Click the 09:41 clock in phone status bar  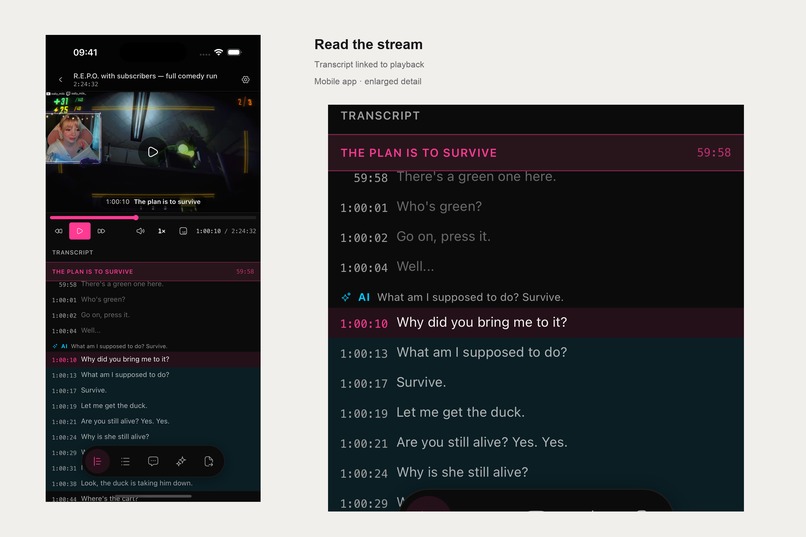[x=85, y=52]
